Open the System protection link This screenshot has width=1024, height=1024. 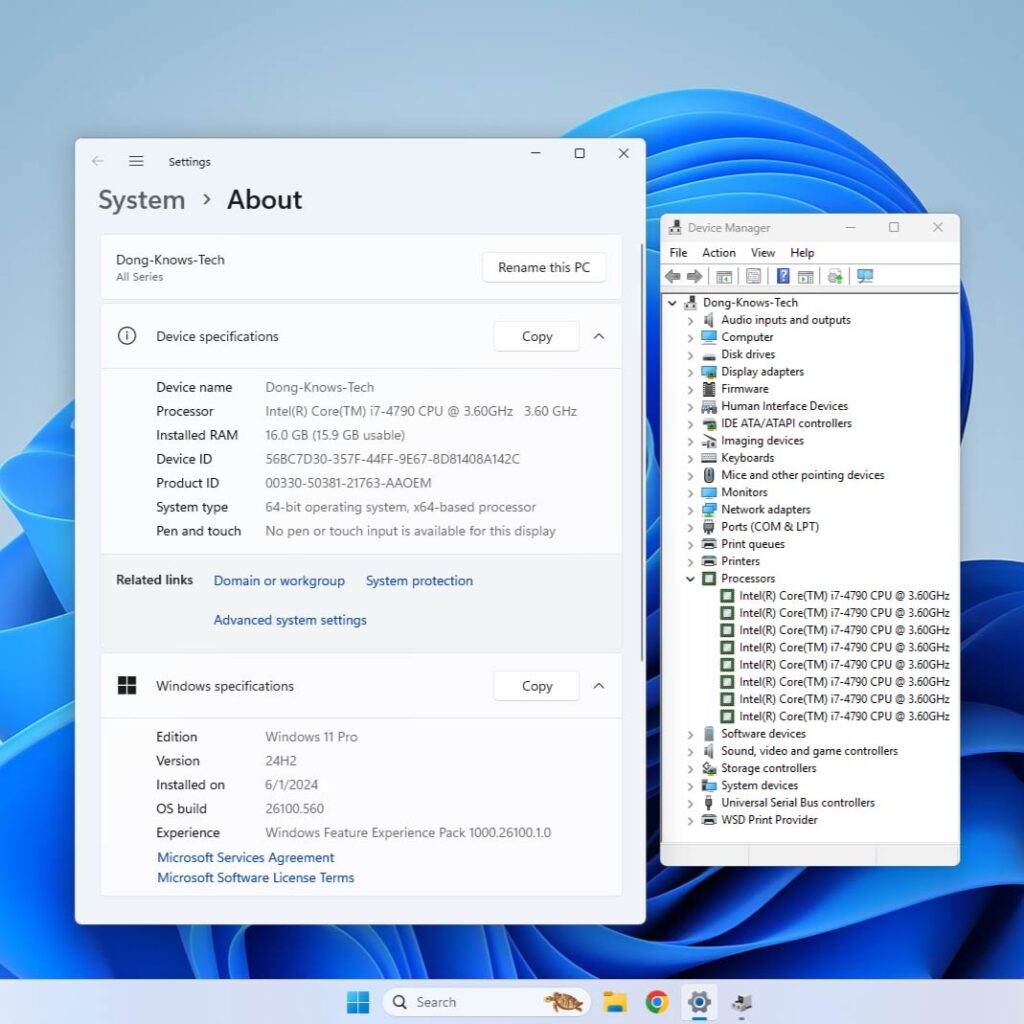[x=419, y=581]
